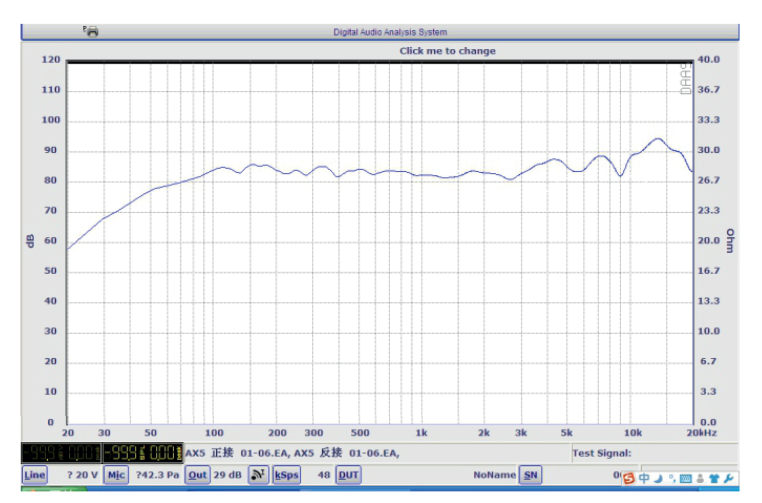Click the 'dB' left axis label

tap(30, 241)
